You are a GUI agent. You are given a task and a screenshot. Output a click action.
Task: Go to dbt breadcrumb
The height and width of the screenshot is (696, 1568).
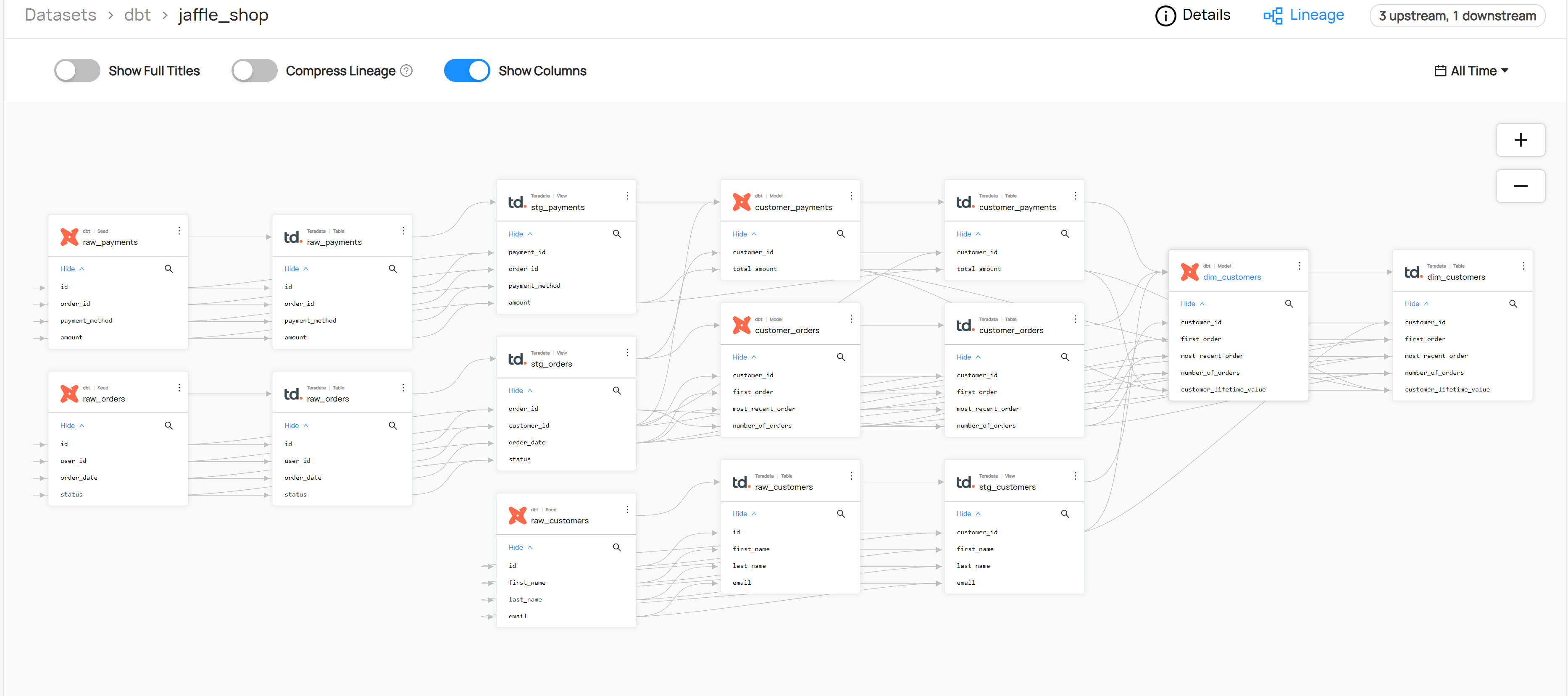pyautogui.click(x=137, y=15)
